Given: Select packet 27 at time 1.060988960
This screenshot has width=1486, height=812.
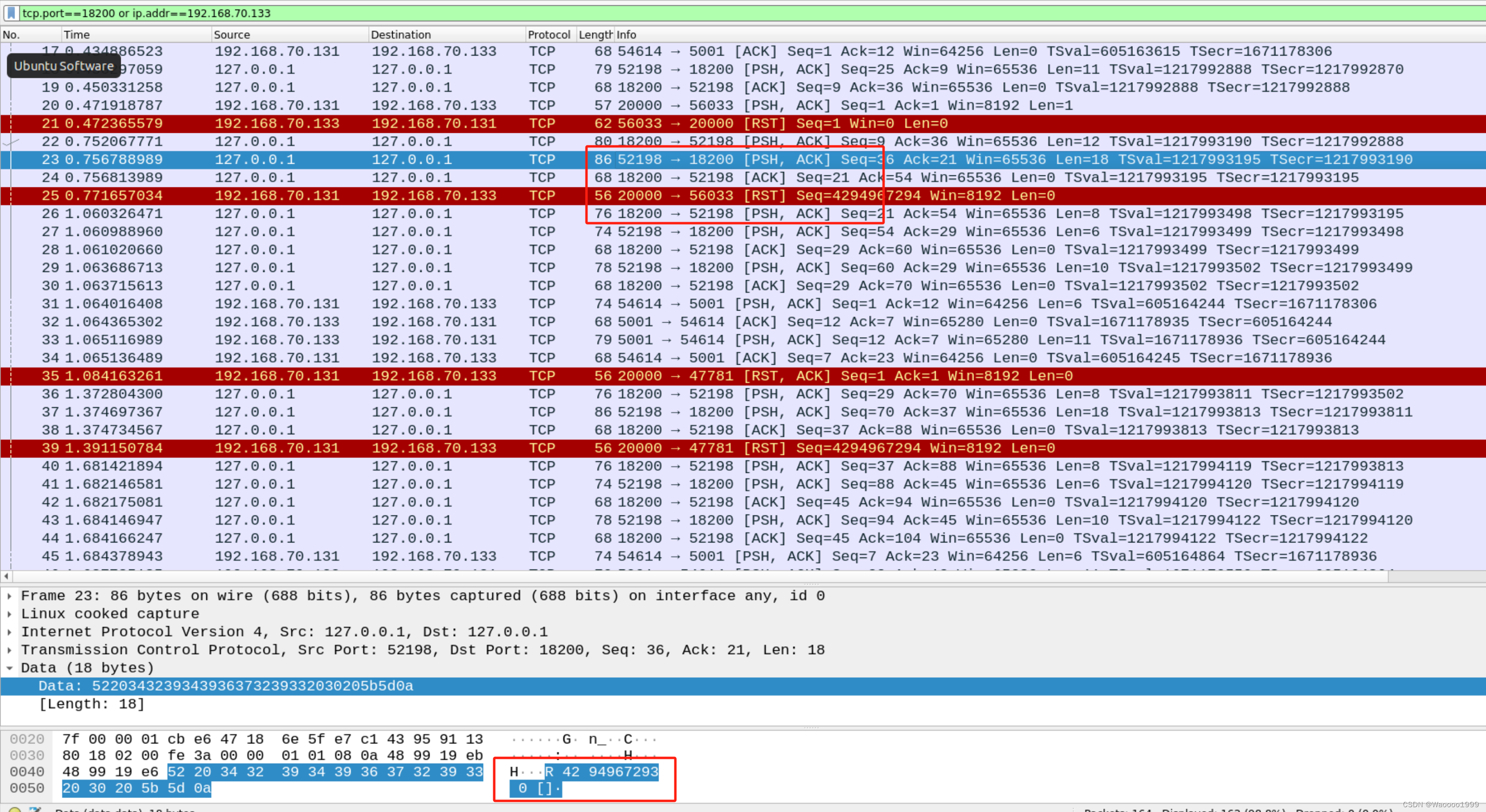Looking at the screenshot, I should (743, 232).
